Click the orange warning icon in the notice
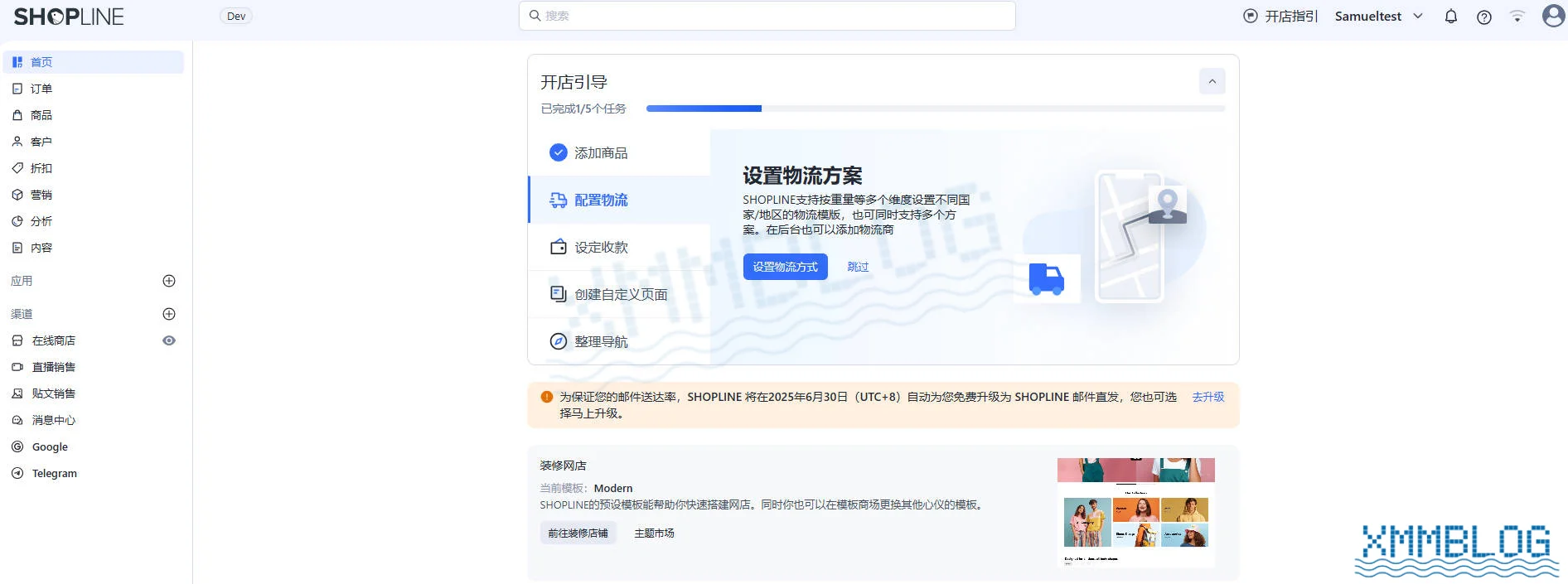The image size is (1568, 584). (547, 397)
